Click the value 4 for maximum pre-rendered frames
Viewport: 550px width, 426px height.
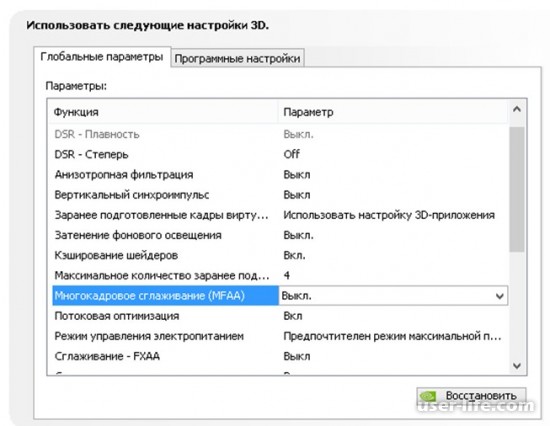click(x=287, y=275)
